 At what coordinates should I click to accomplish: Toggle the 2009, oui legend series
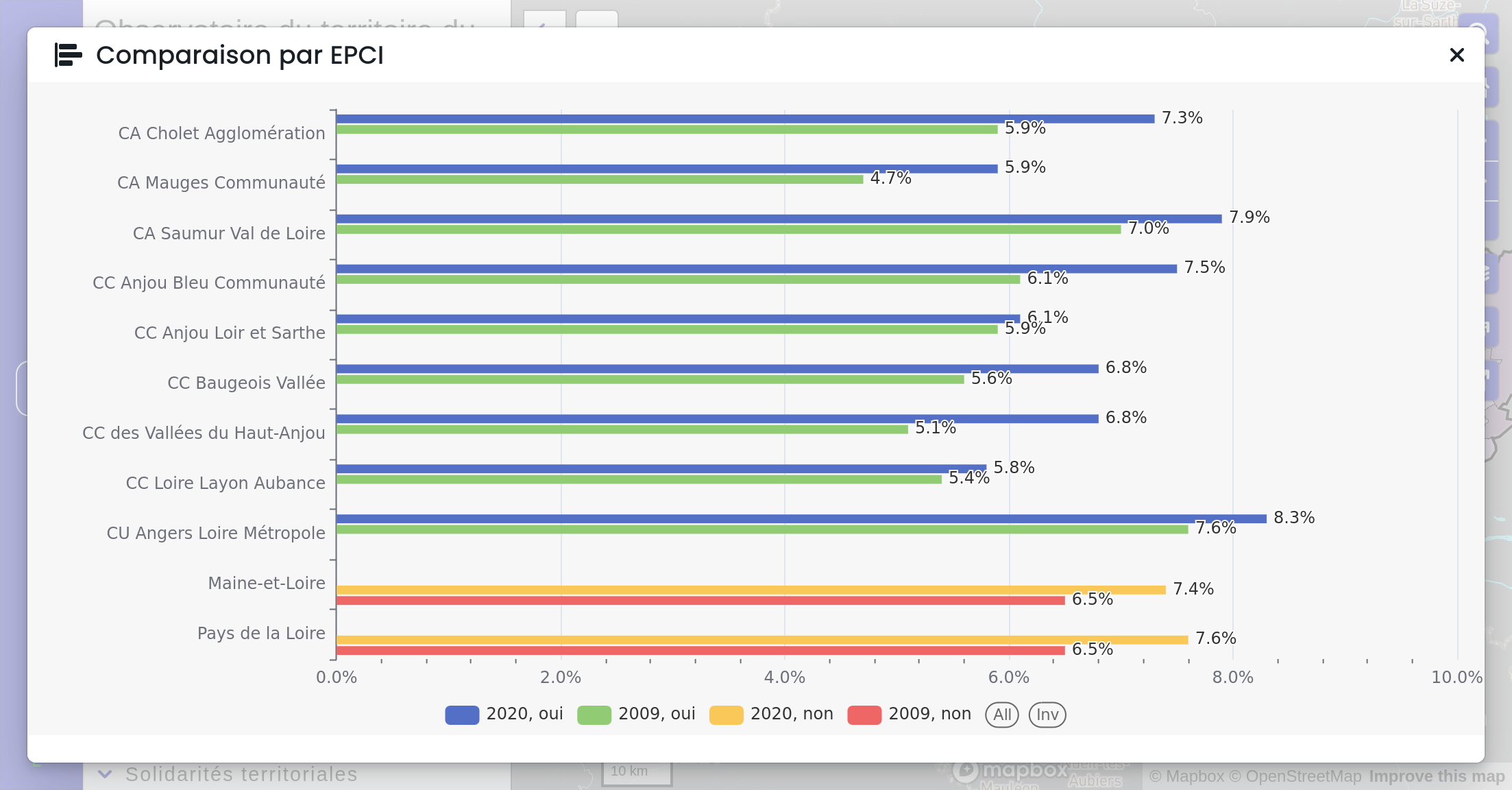[x=636, y=715]
